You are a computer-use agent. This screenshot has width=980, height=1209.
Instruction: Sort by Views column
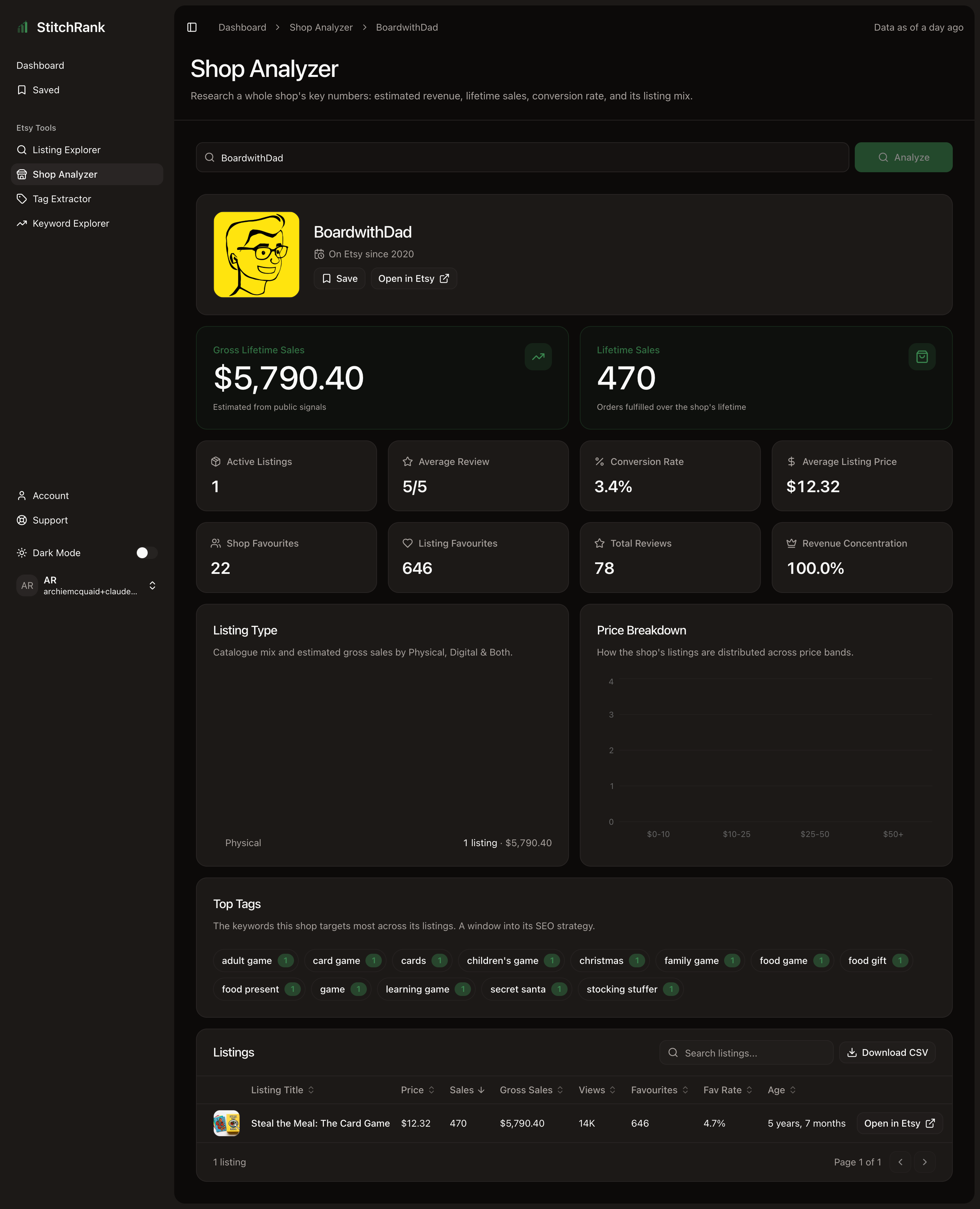click(597, 1090)
